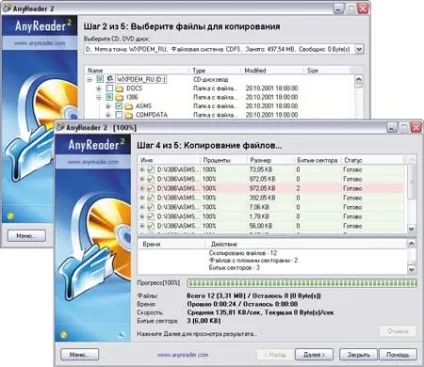Click the DOCS folder icon
The image size is (424, 367).
click(x=119, y=89)
